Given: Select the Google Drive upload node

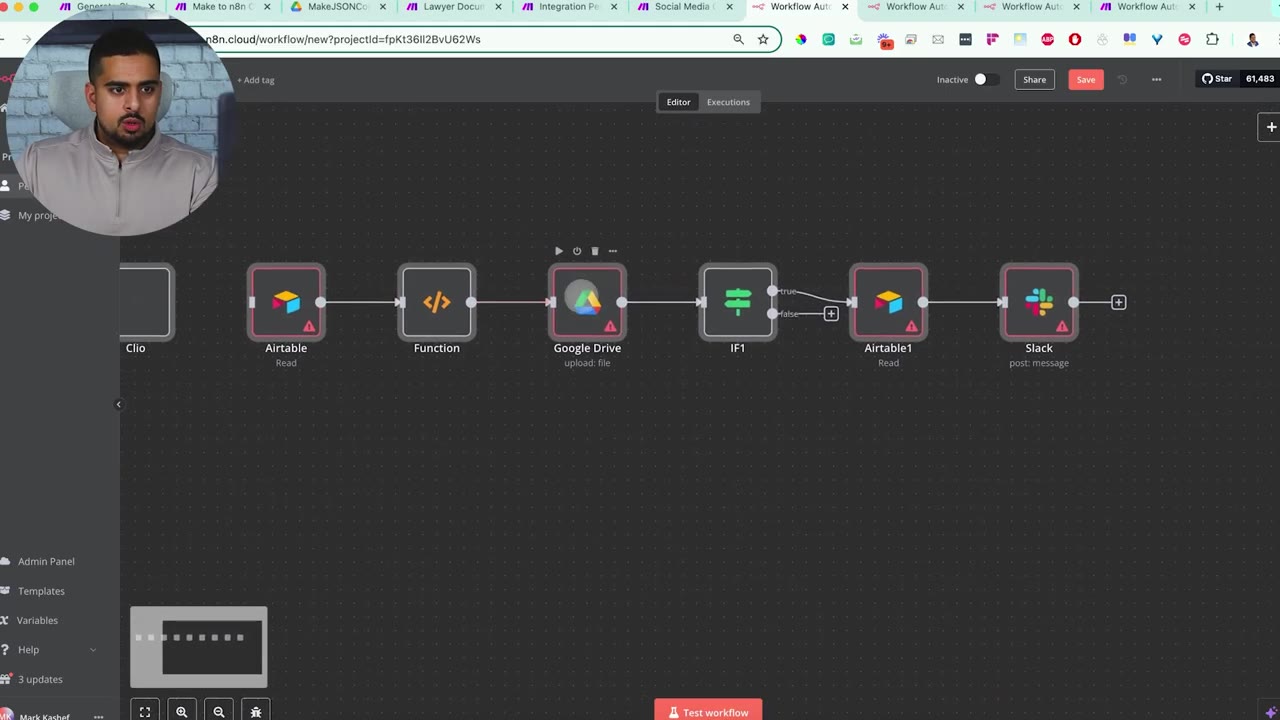Looking at the screenshot, I should pos(587,301).
